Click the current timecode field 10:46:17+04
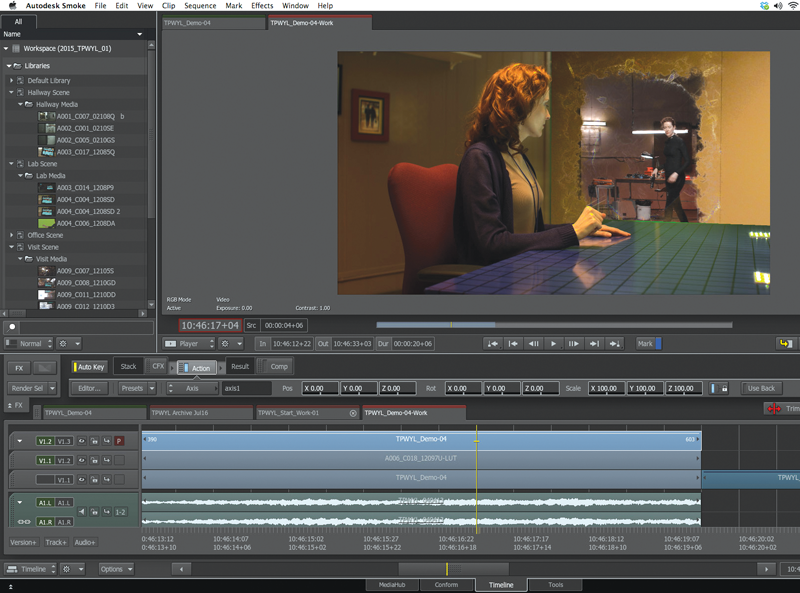Screen dimensions: 800x593 pyautogui.click(x=210, y=326)
